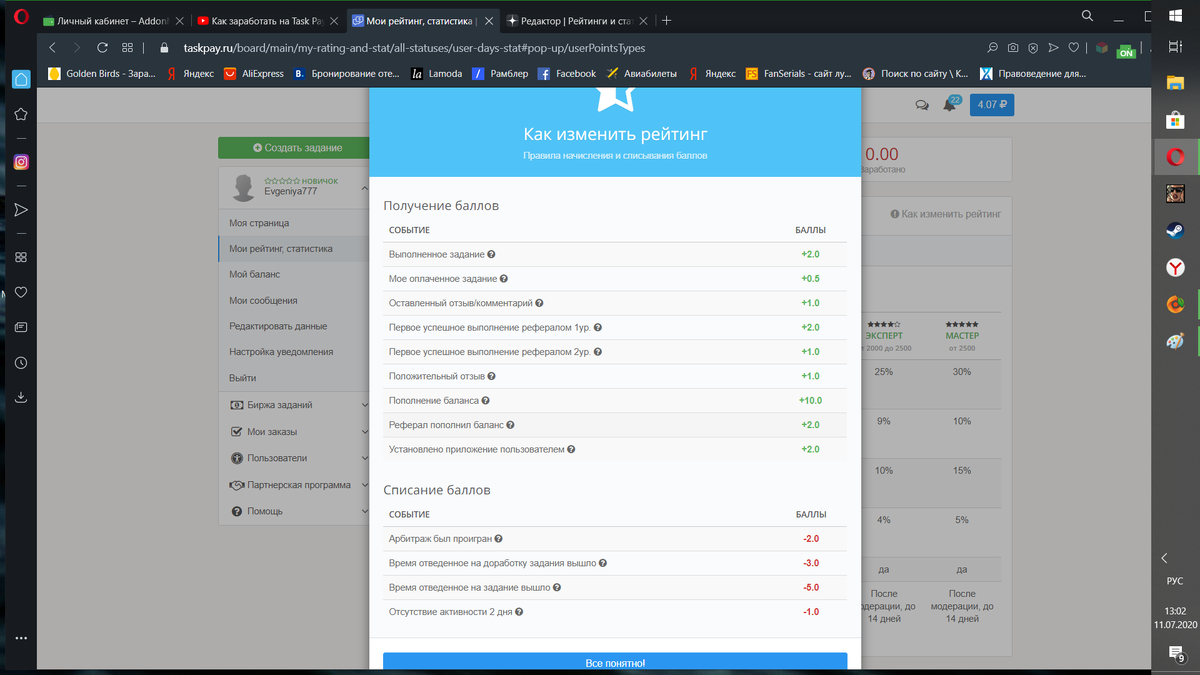Open Facebook bookmark
Screen dimensions: 1200x675
click(x=566, y=73)
